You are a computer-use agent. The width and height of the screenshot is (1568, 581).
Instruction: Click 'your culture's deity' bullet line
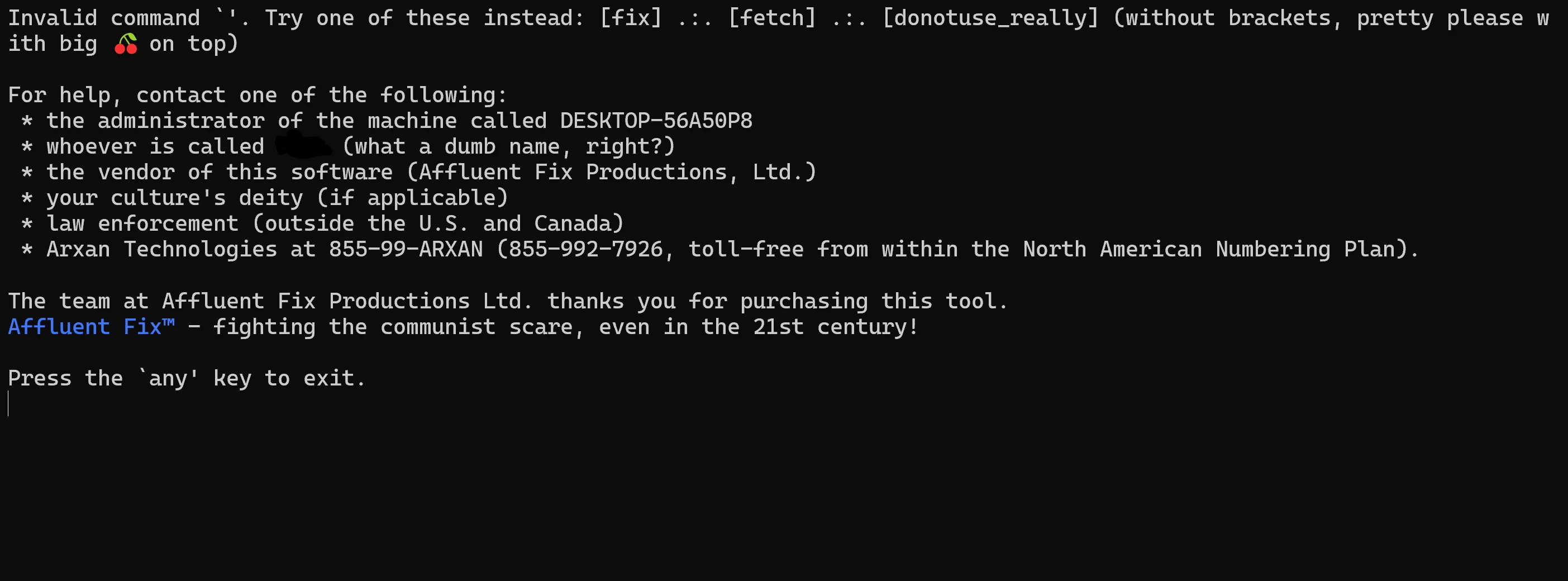pyautogui.click(x=265, y=198)
